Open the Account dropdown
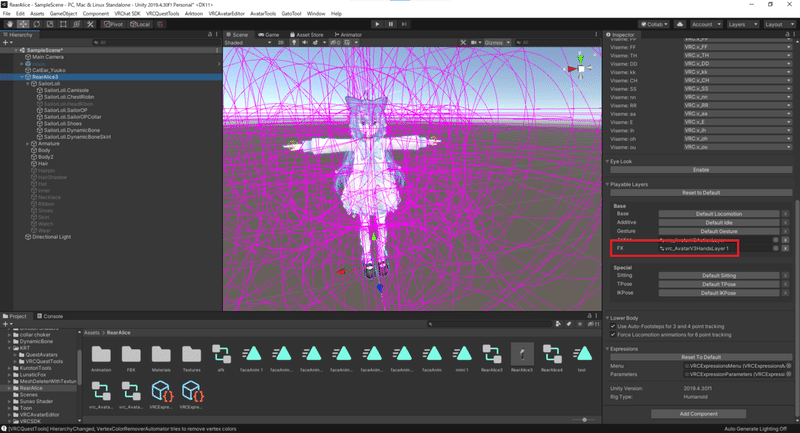 [x=706, y=24]
